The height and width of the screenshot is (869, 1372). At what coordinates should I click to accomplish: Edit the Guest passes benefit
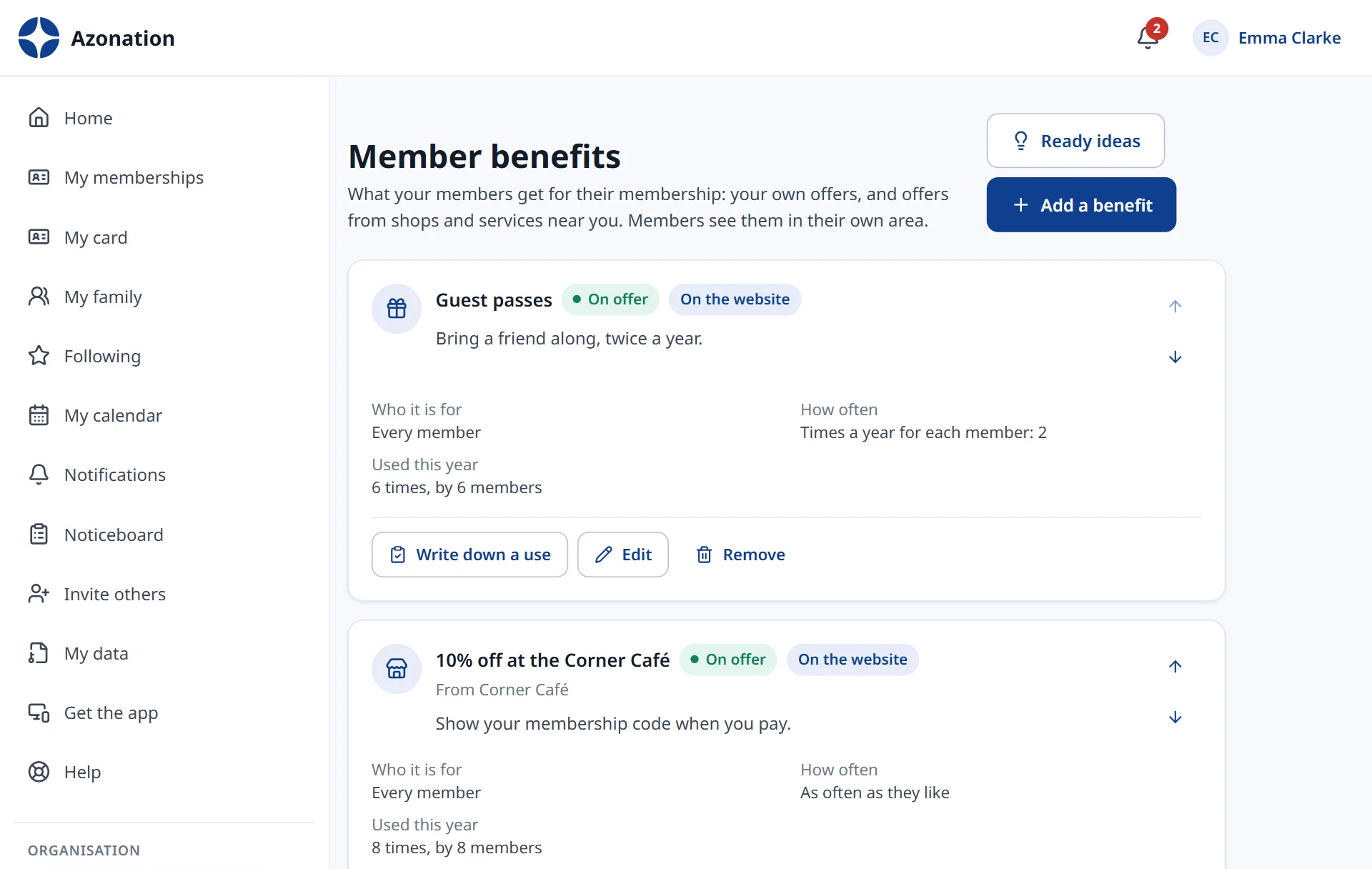pos(623,555)
